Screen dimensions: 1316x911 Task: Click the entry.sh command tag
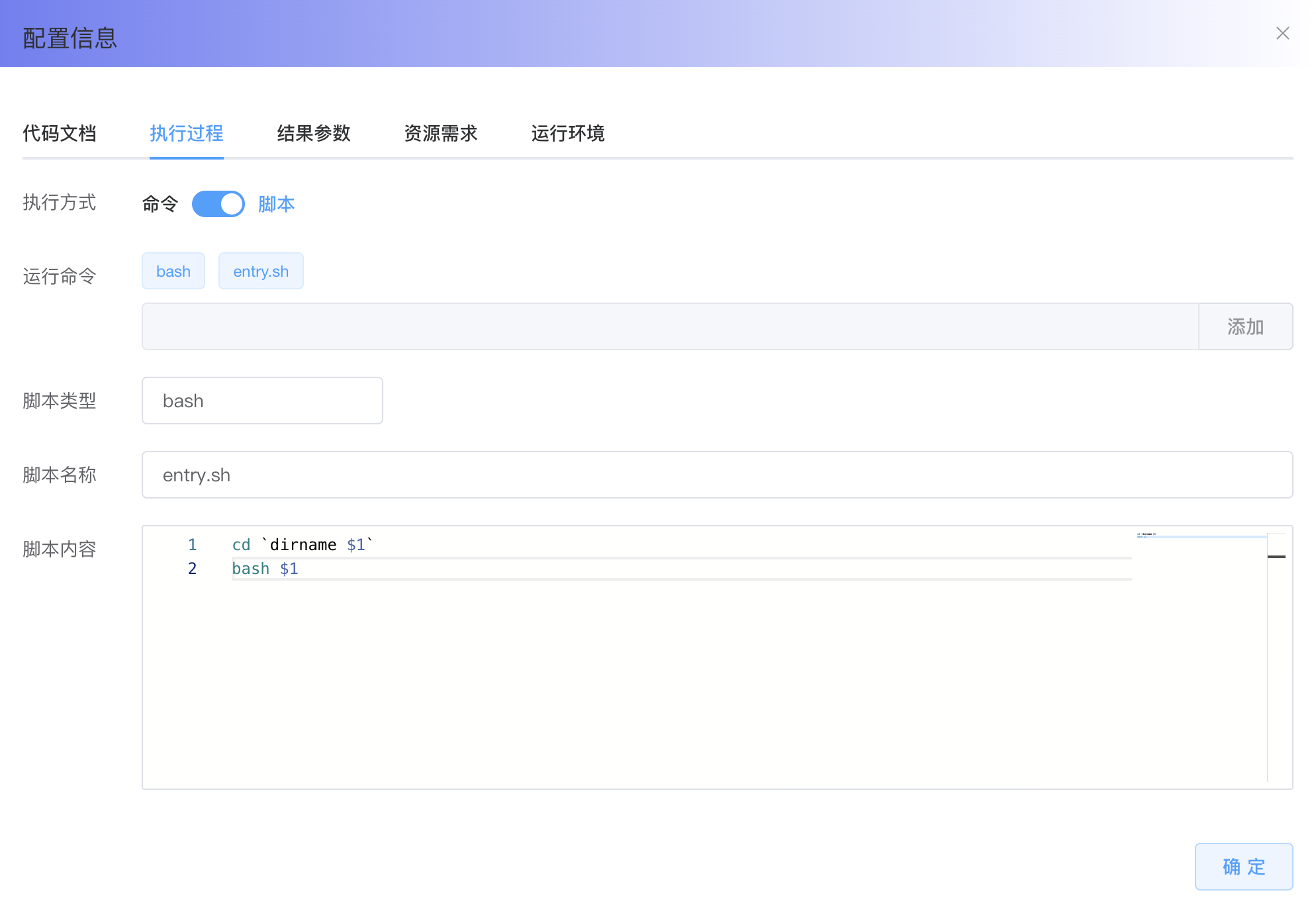click(x=261, y=271)
